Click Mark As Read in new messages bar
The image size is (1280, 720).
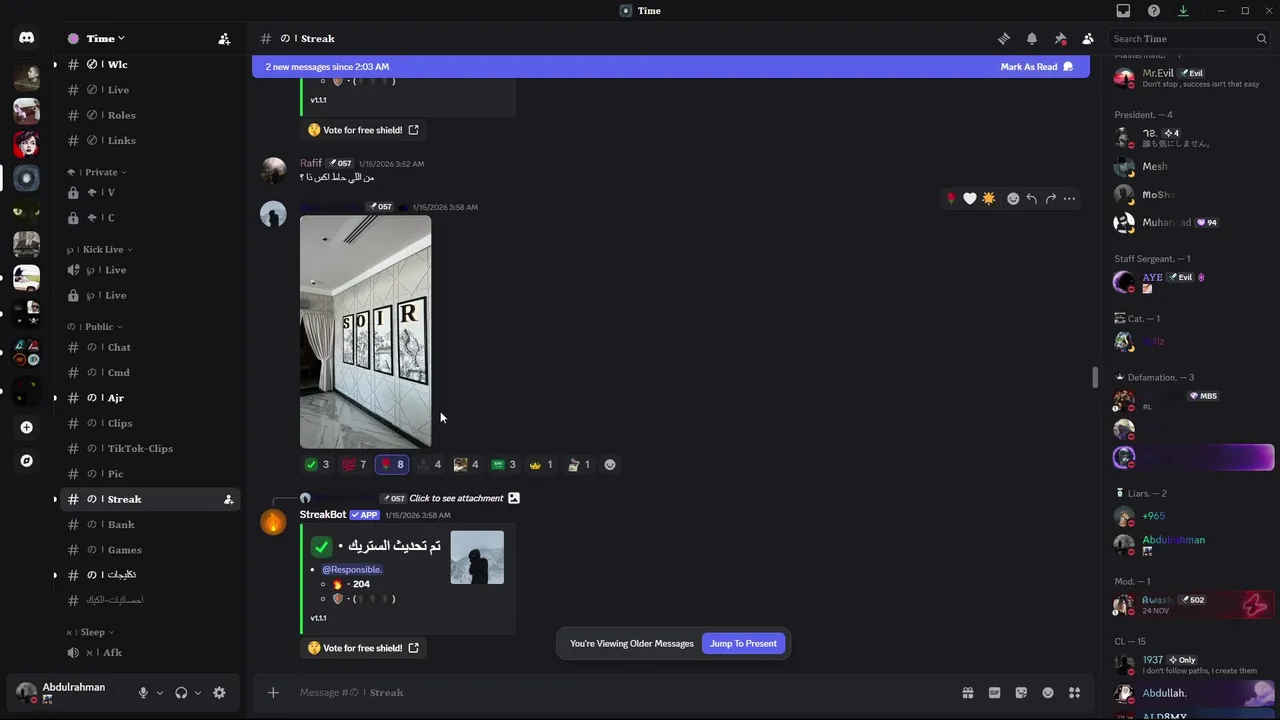click(x=1036, y=67)
